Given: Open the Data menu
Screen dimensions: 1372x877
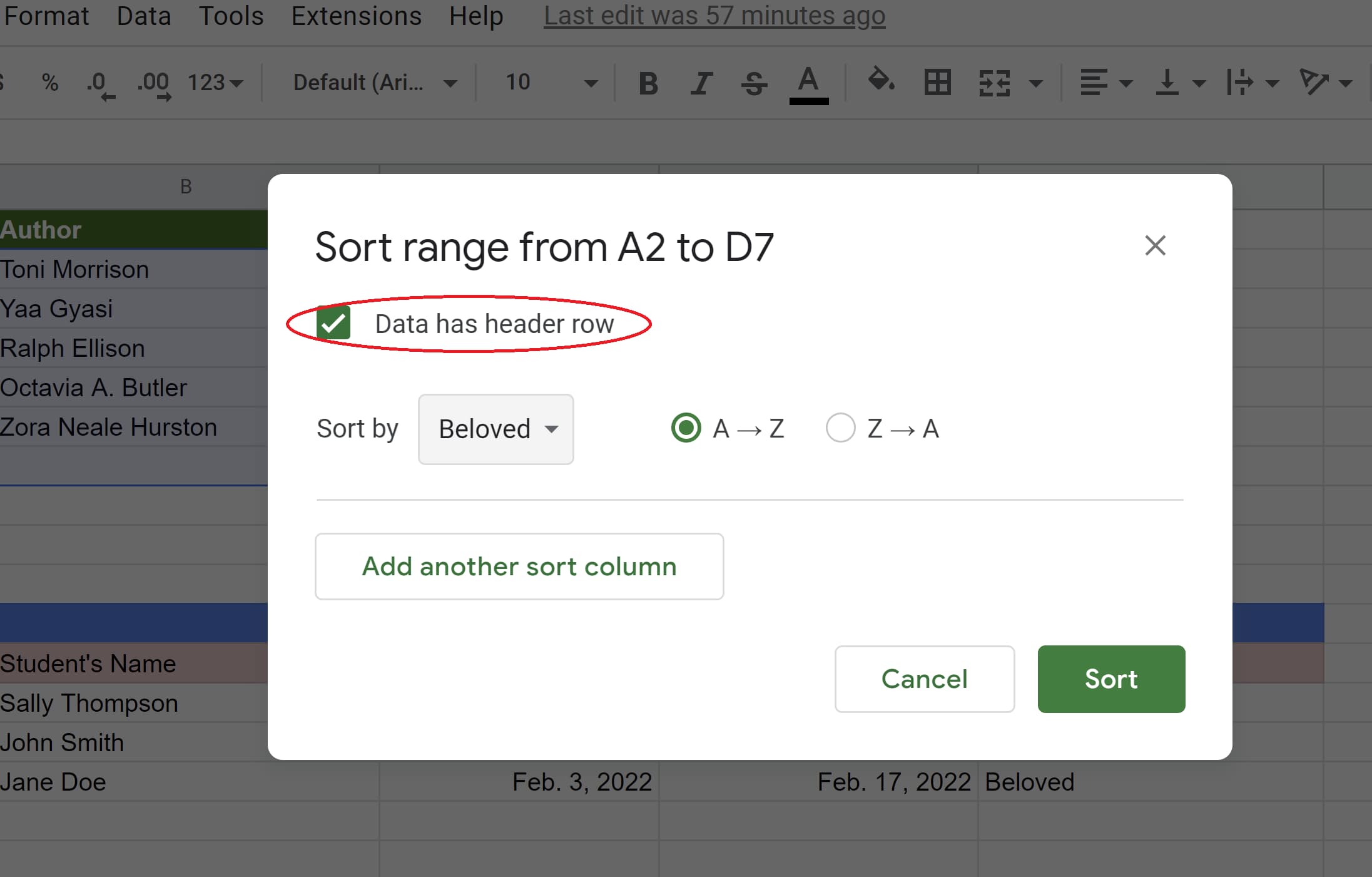Looking at the screenshot, I should point(143,16).
